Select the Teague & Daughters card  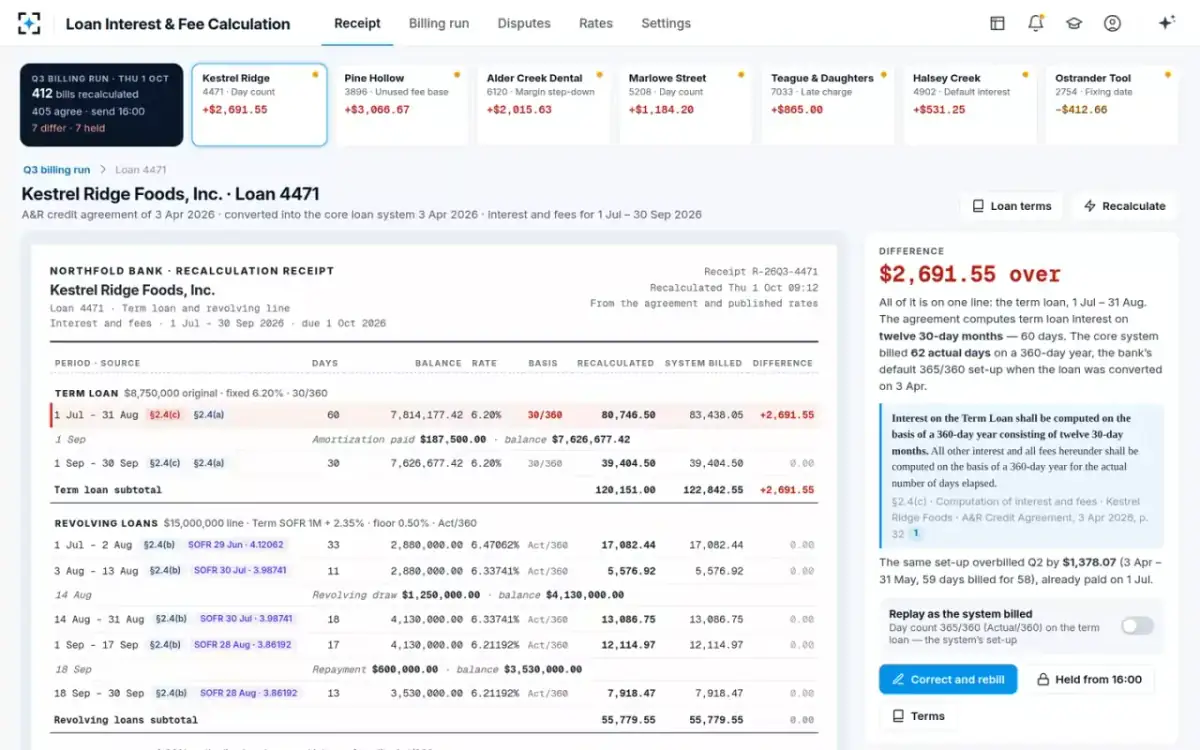click(x=827, y=106)
